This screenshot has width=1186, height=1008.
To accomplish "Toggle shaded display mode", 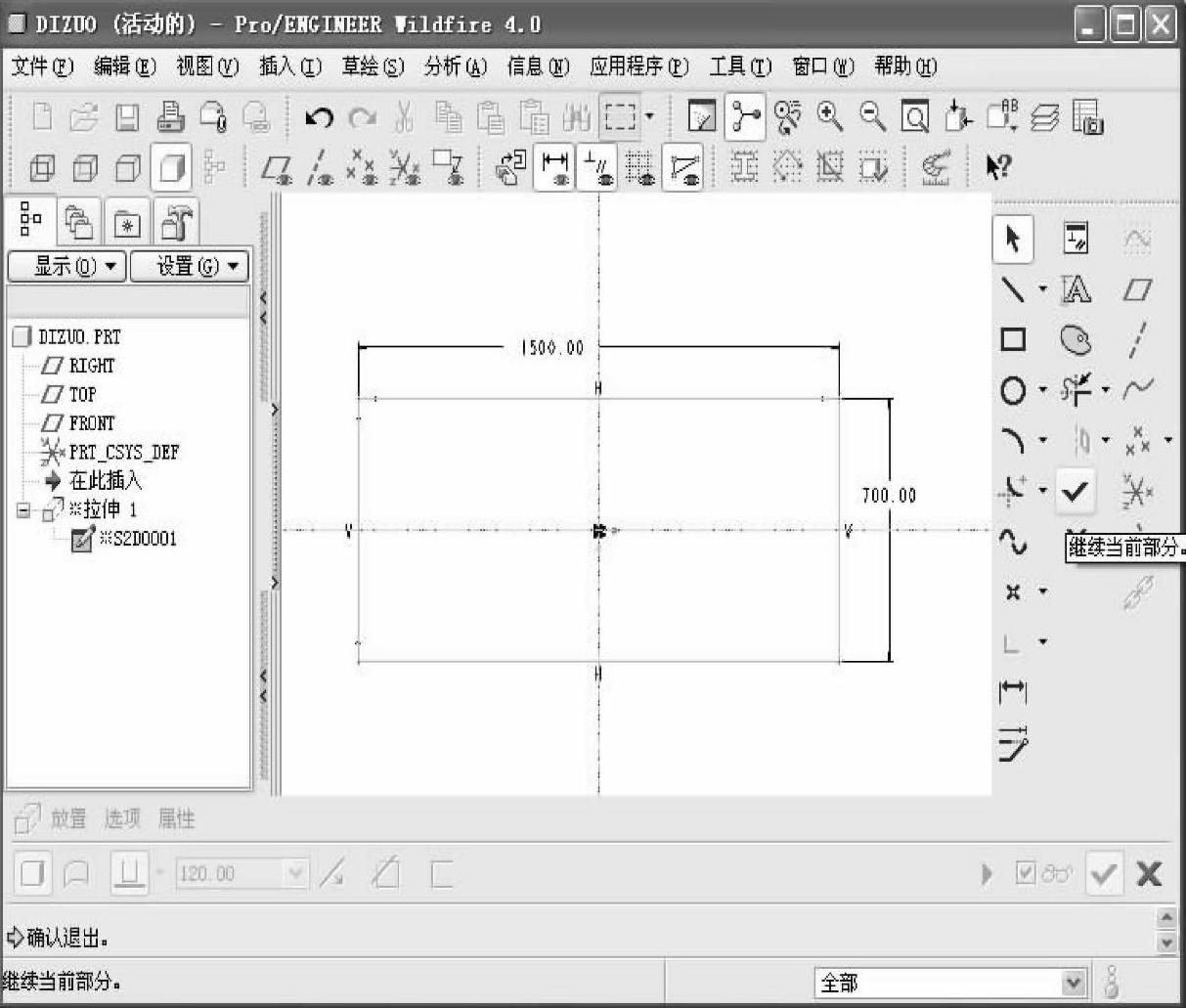I will pyautogui.click(x=170, y=168).
